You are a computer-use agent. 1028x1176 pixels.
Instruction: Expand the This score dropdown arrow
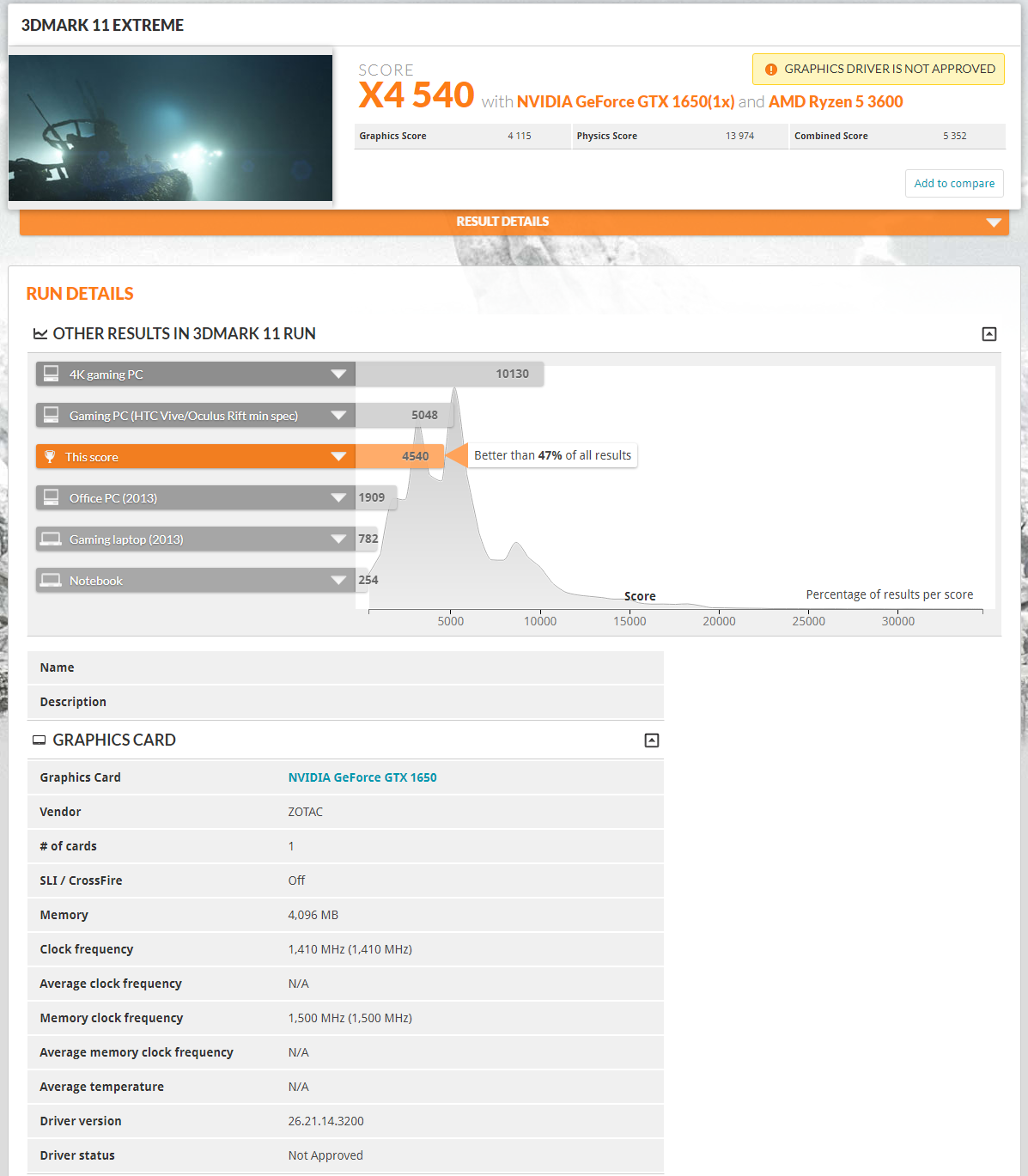(x=338, y=457)
